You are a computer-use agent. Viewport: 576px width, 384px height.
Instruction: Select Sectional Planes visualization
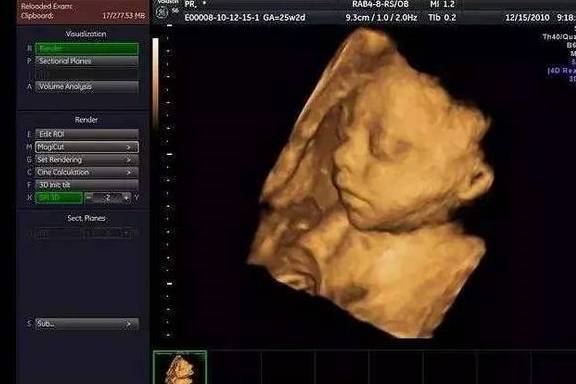point(87,61)
